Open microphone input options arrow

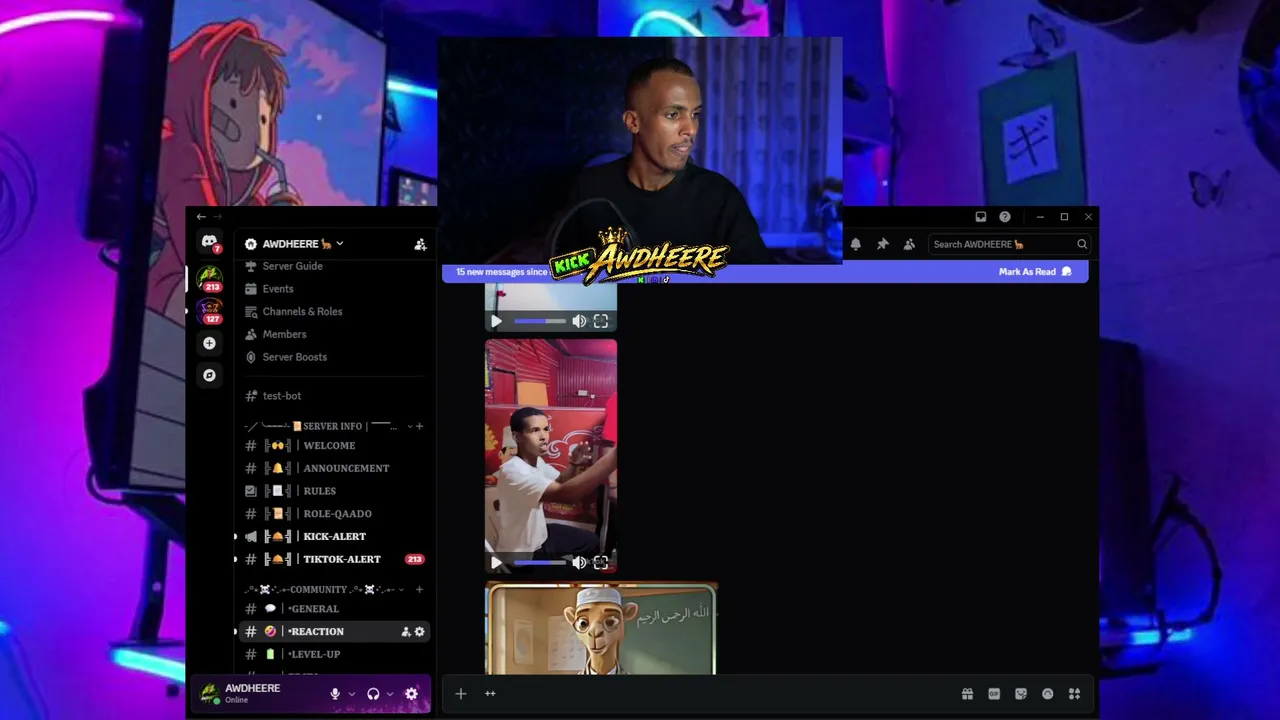coord(352,694)
